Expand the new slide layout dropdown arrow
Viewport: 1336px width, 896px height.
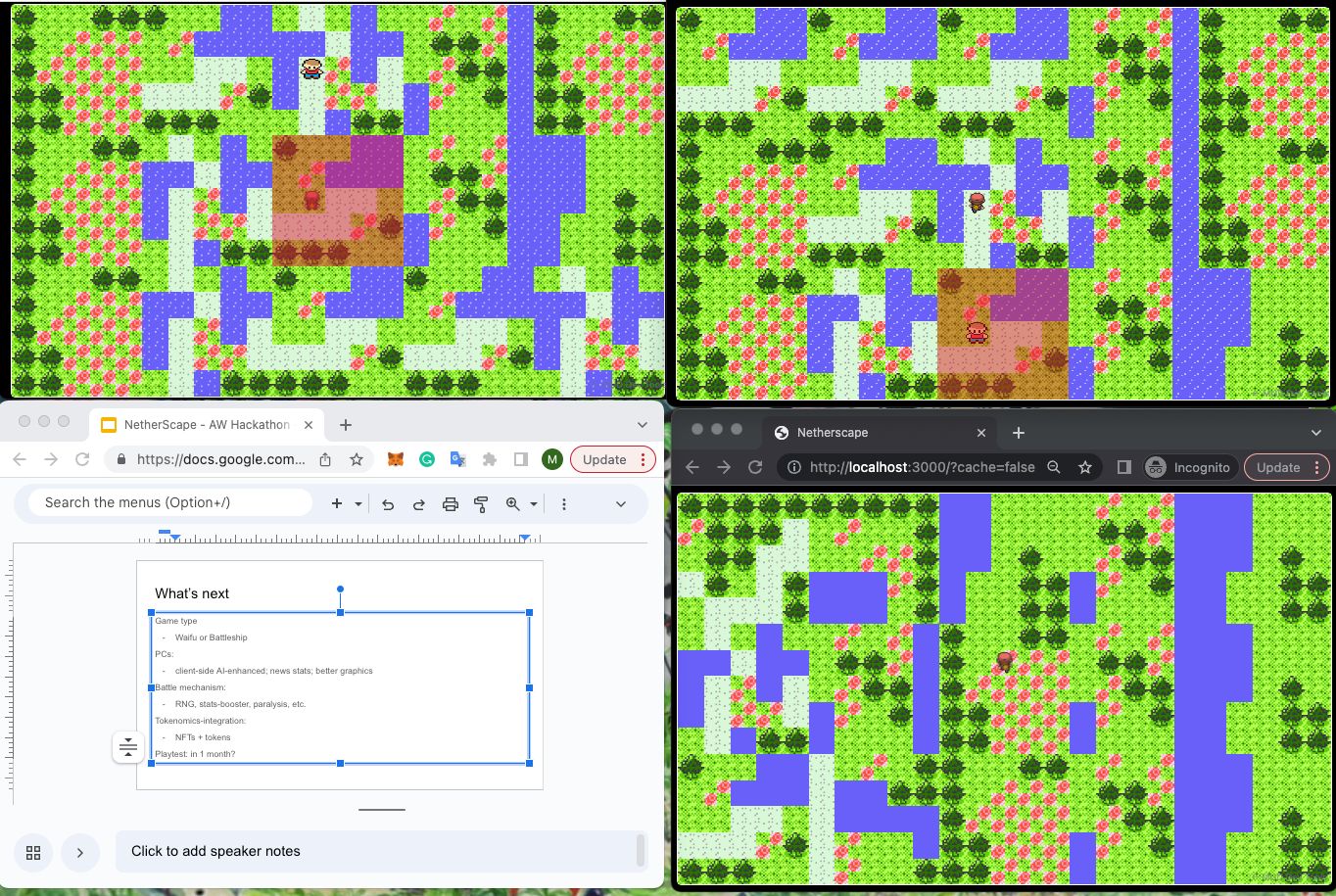[358, 503]
